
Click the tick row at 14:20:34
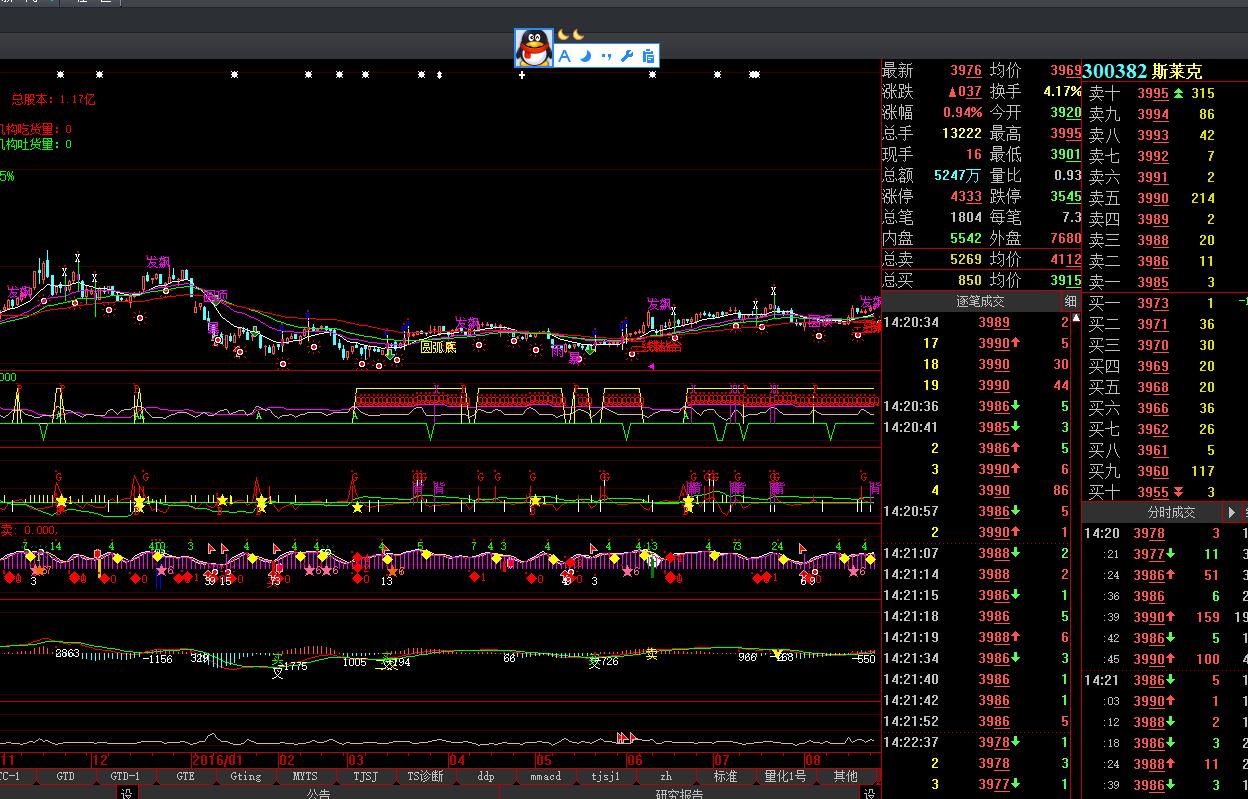tap(976, 322)
